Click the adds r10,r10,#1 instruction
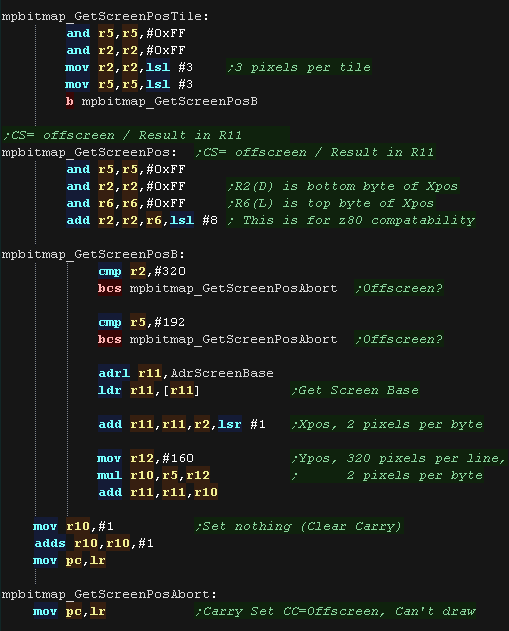 pos(94,543)
